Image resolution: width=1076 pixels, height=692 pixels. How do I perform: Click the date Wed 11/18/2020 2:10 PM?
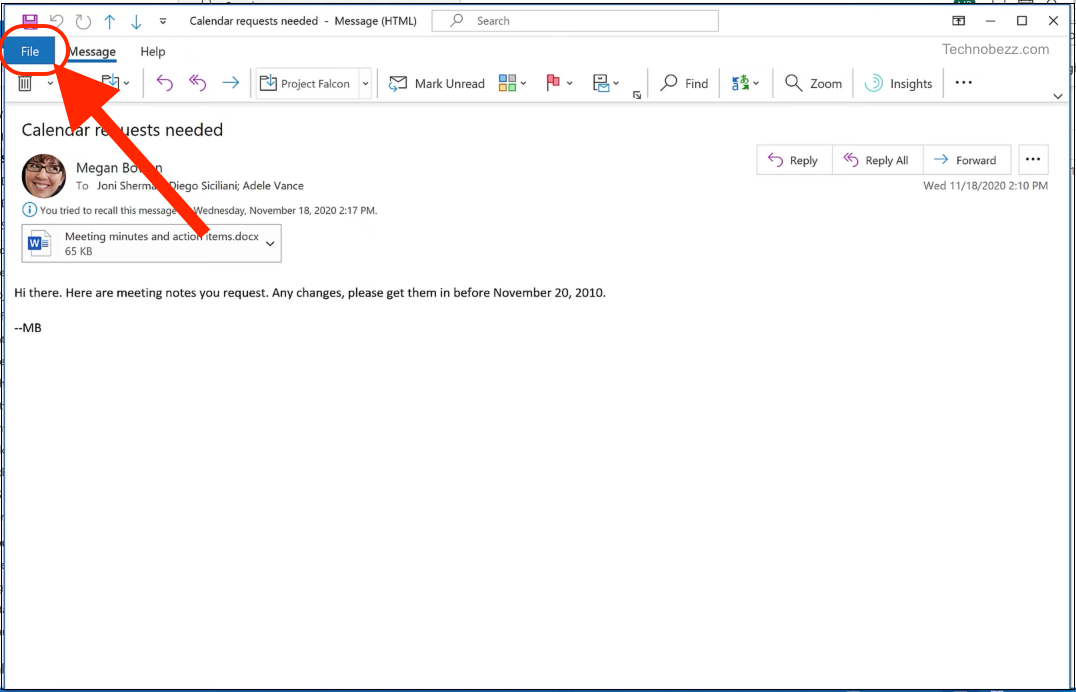(x=985, y=185)
